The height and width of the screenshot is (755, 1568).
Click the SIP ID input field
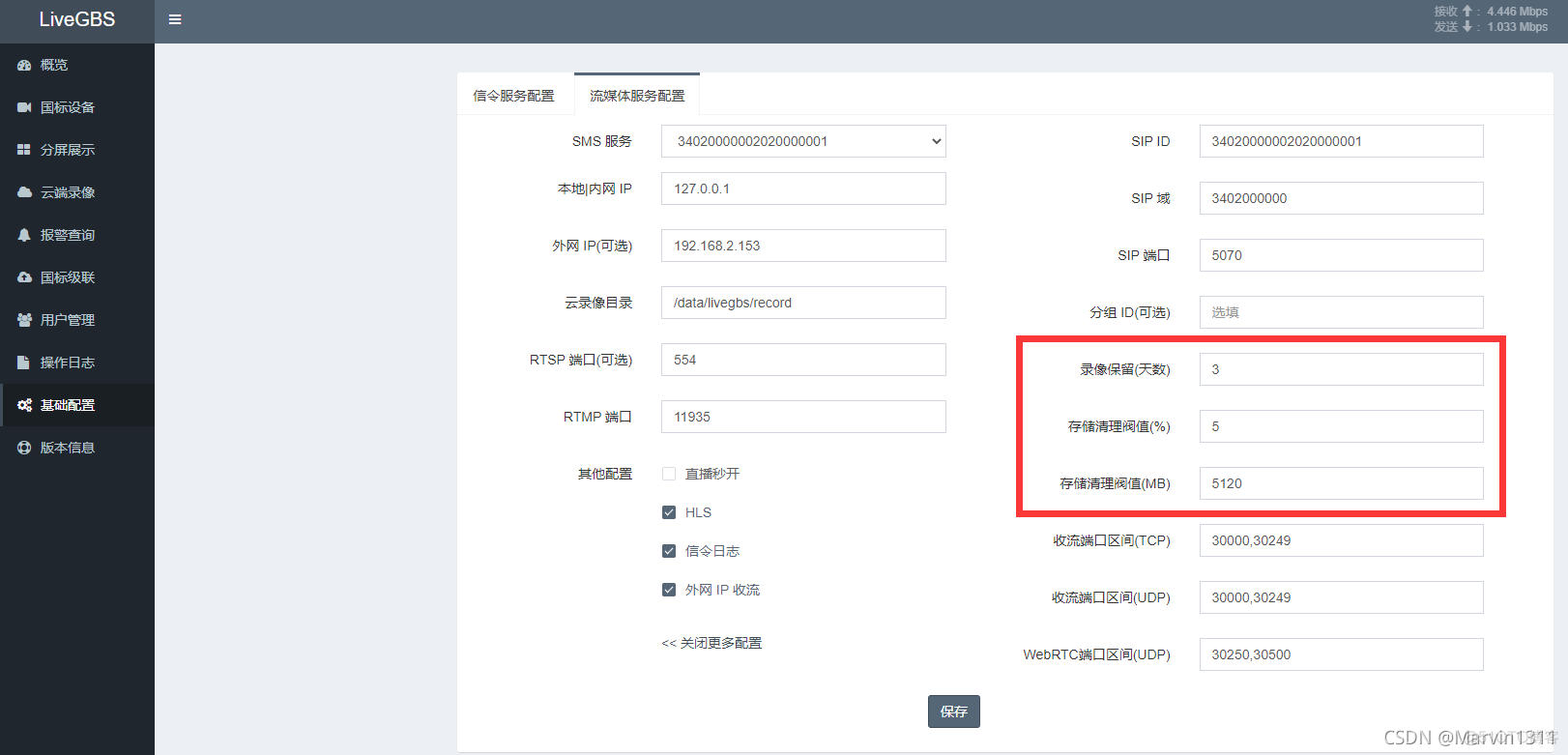pos(1342,141)
